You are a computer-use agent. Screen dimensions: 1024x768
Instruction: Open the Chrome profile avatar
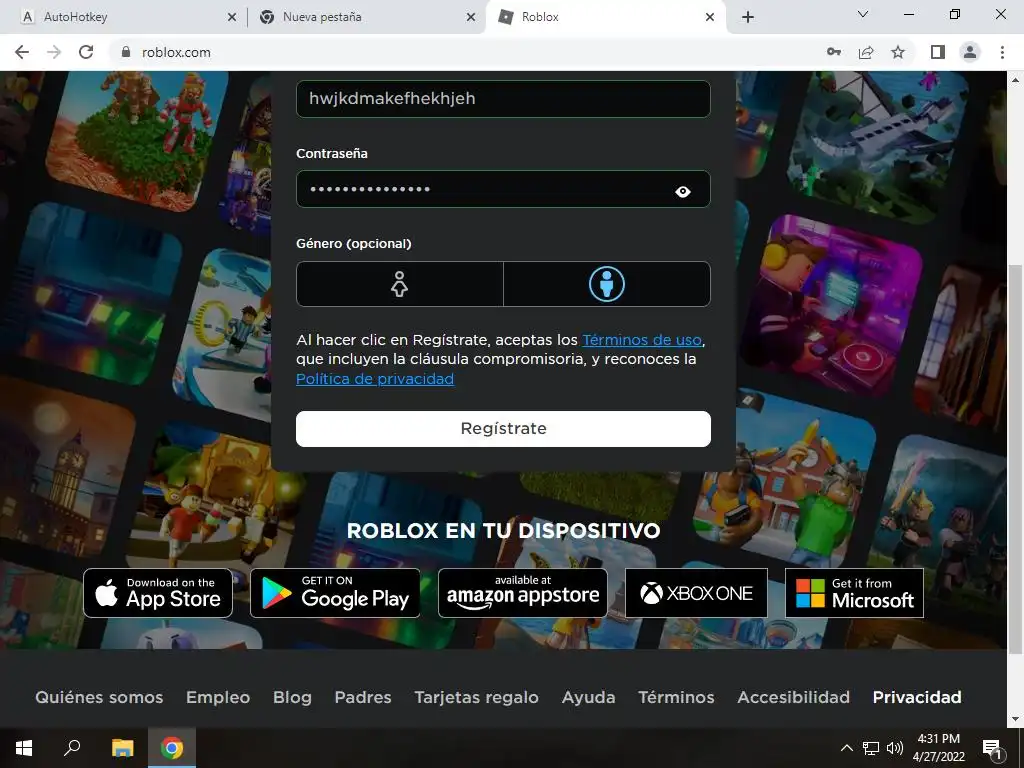coord(970,52)
